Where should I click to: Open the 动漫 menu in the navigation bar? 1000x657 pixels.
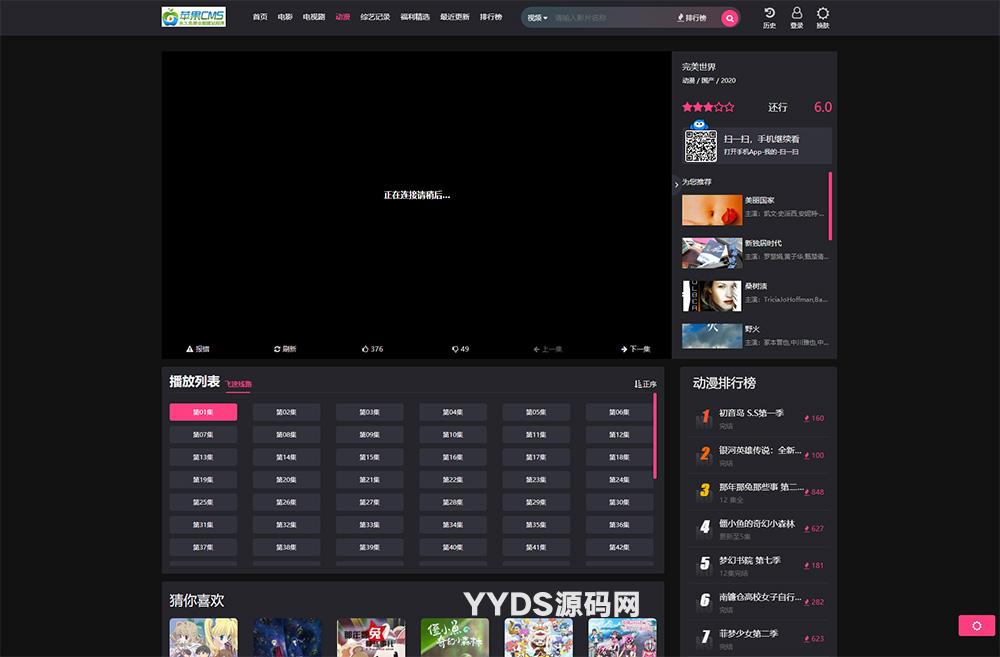click(342, 17)
